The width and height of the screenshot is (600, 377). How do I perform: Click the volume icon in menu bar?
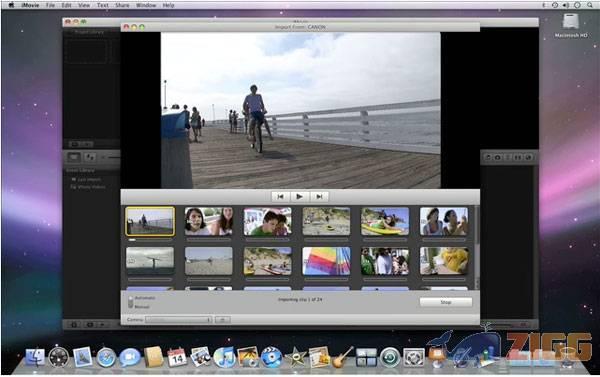(x=566, y=5)
